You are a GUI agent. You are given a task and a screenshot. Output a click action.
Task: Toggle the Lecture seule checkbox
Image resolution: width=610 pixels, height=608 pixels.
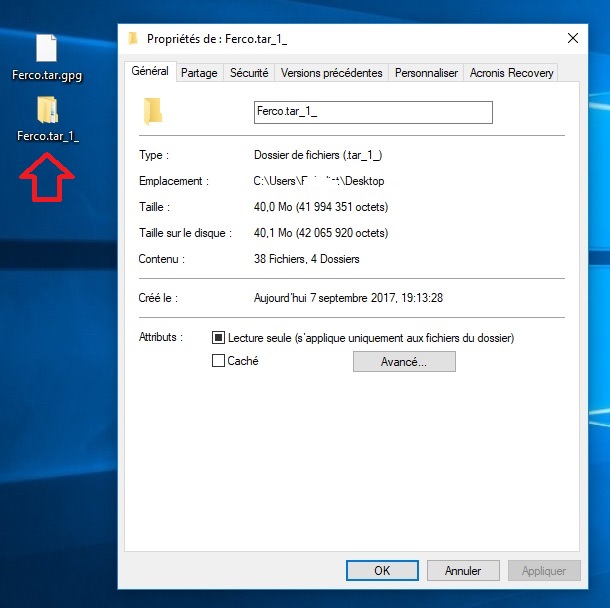[x=219, y=339]
